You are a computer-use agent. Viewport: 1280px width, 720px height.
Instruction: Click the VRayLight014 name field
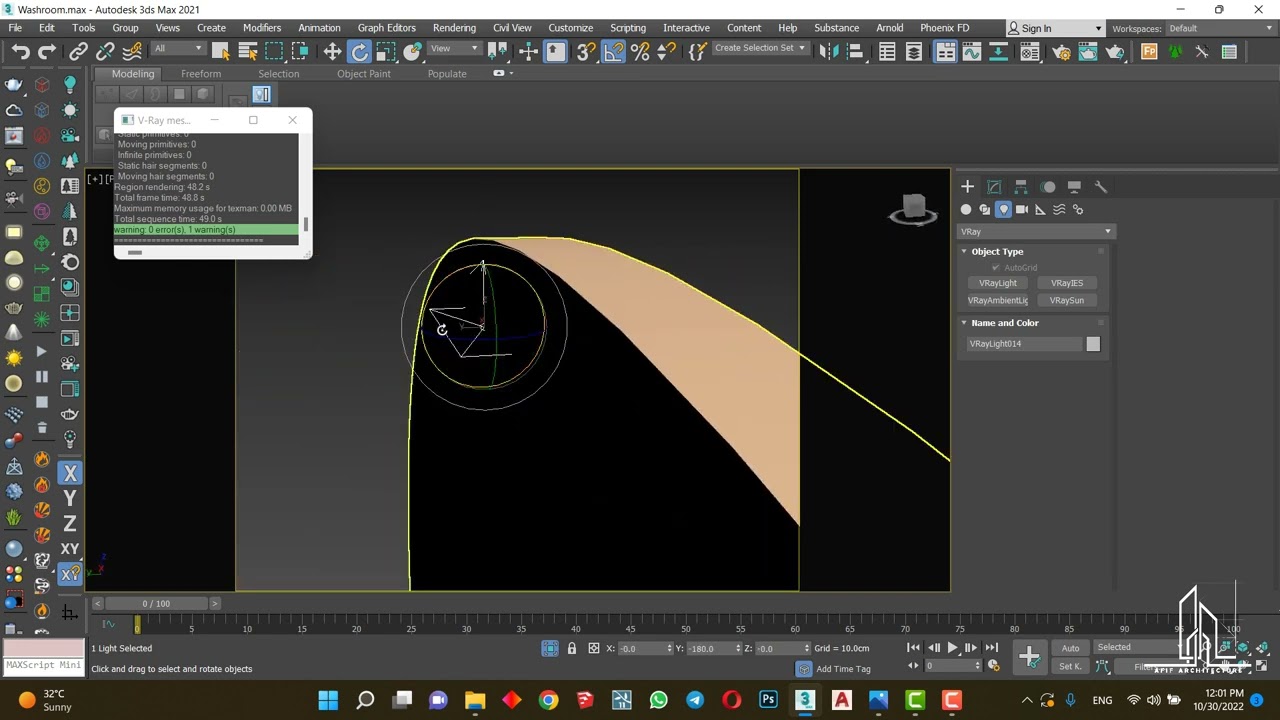coord(1024,344)
